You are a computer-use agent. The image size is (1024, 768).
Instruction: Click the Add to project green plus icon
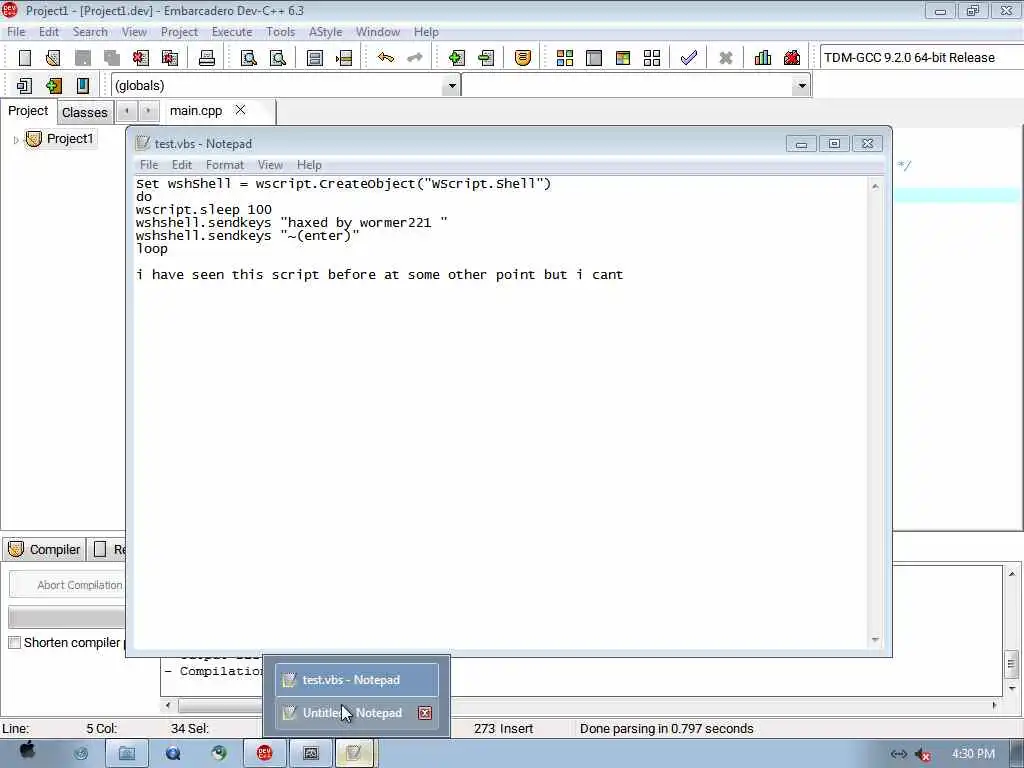457,58
